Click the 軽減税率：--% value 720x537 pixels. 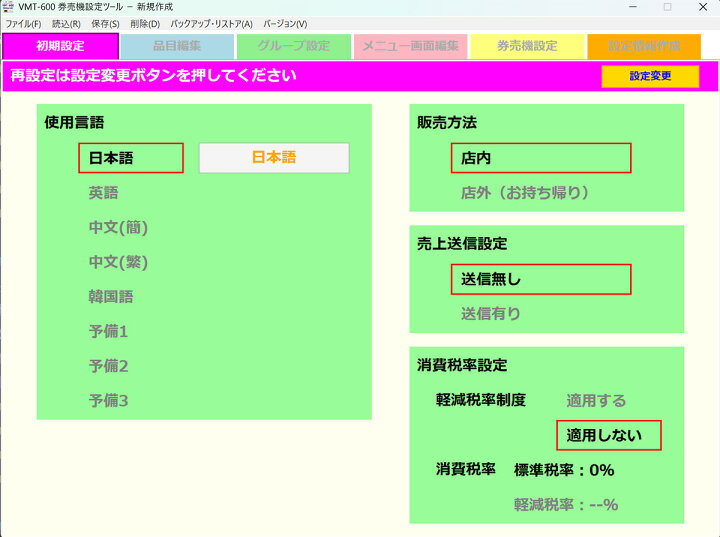click(x=566, y=505)
